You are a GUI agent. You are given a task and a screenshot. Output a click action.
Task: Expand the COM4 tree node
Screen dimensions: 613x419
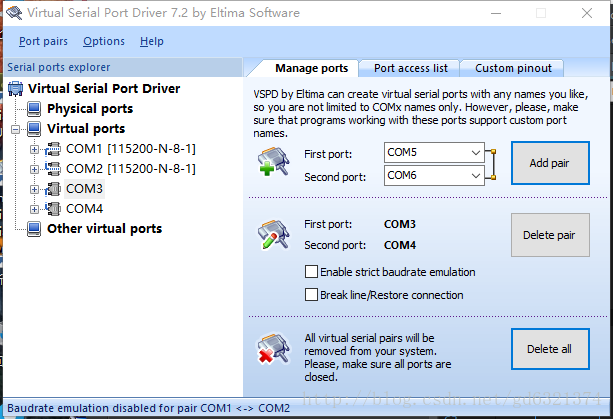click(34, 209)
